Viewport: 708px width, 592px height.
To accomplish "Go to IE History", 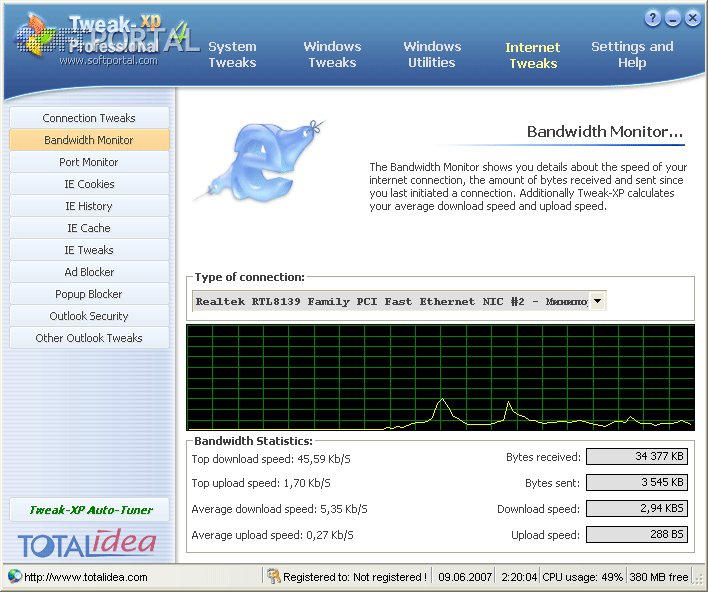I will (x=89, y=206).
